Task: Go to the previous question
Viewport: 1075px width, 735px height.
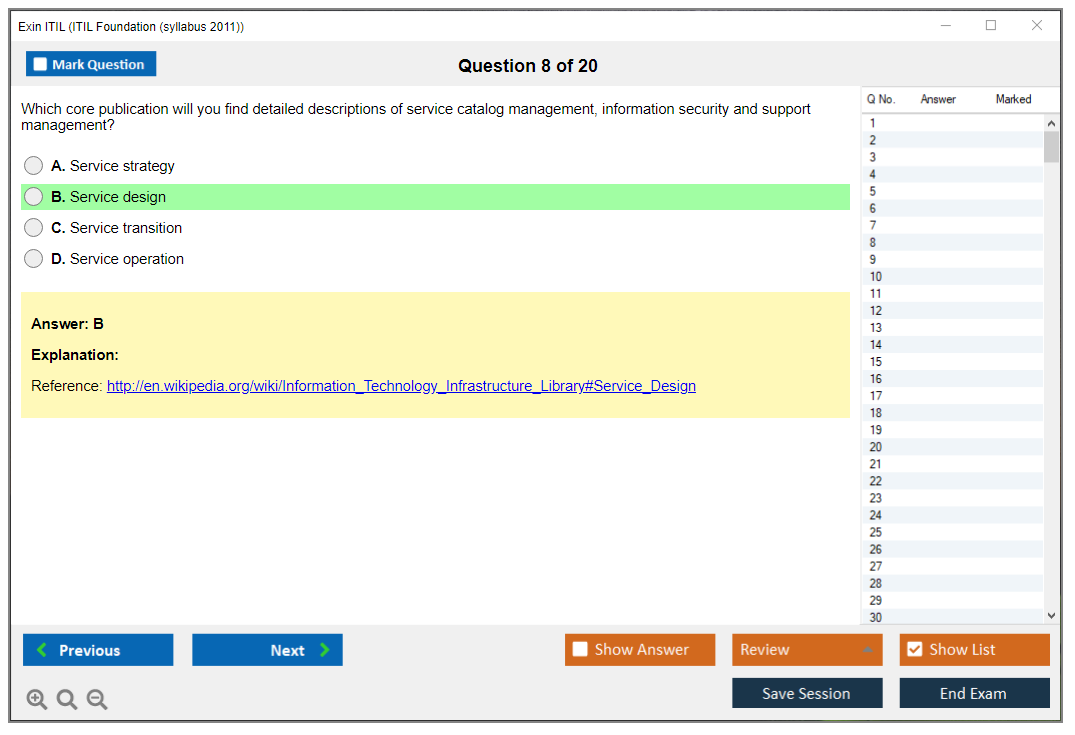Action: pos(98,650)
